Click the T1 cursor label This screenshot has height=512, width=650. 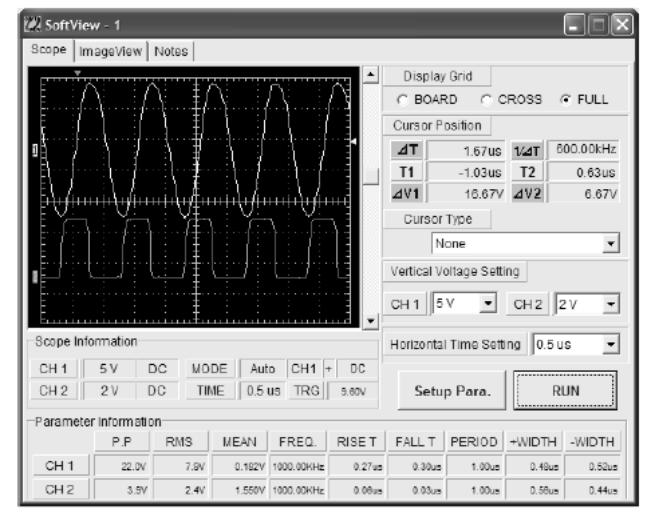click(407, 172)
